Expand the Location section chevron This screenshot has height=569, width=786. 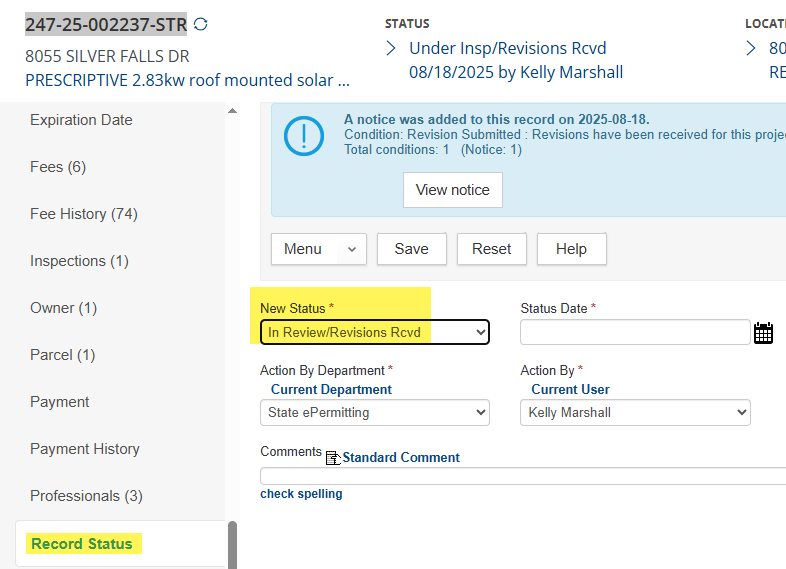[751, 48]
